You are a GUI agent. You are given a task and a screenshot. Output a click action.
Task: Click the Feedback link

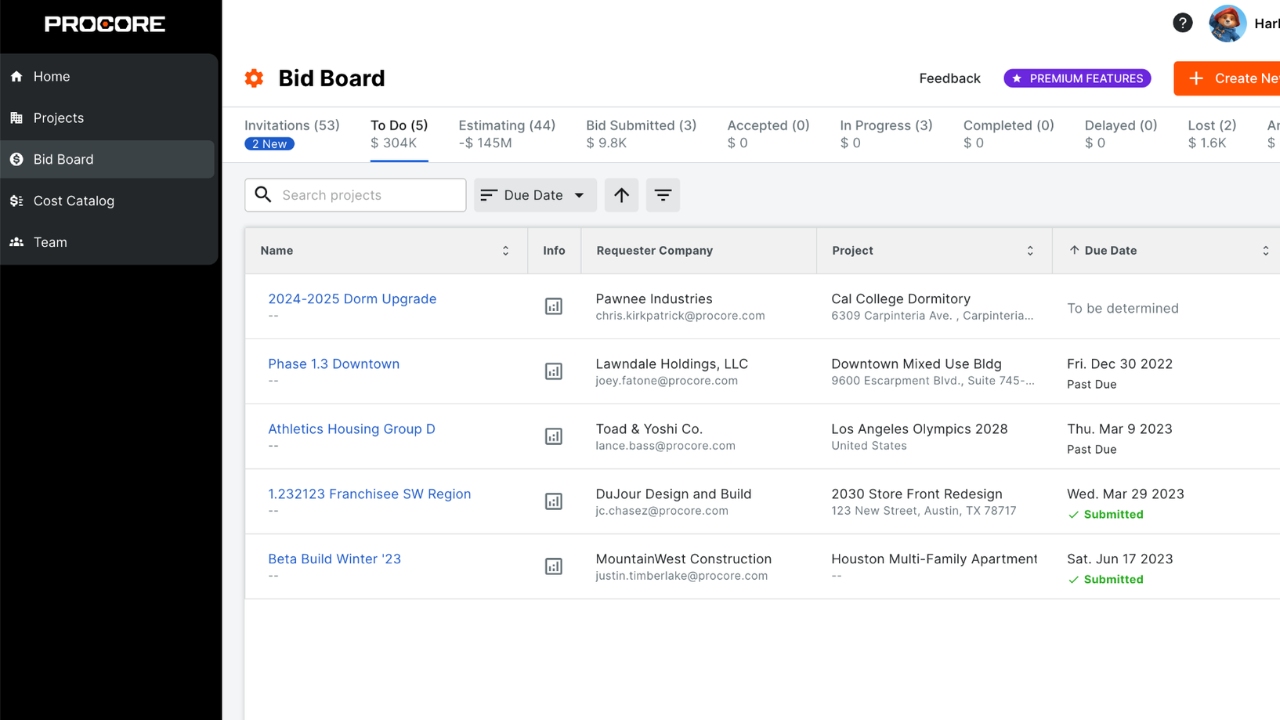point(950,78)
